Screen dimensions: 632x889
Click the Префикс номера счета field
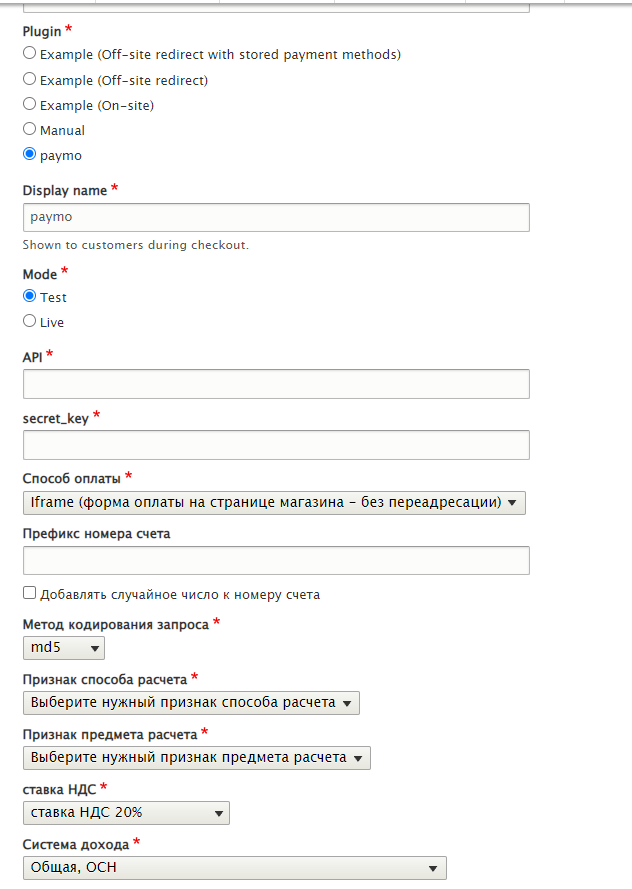point(275,560)
